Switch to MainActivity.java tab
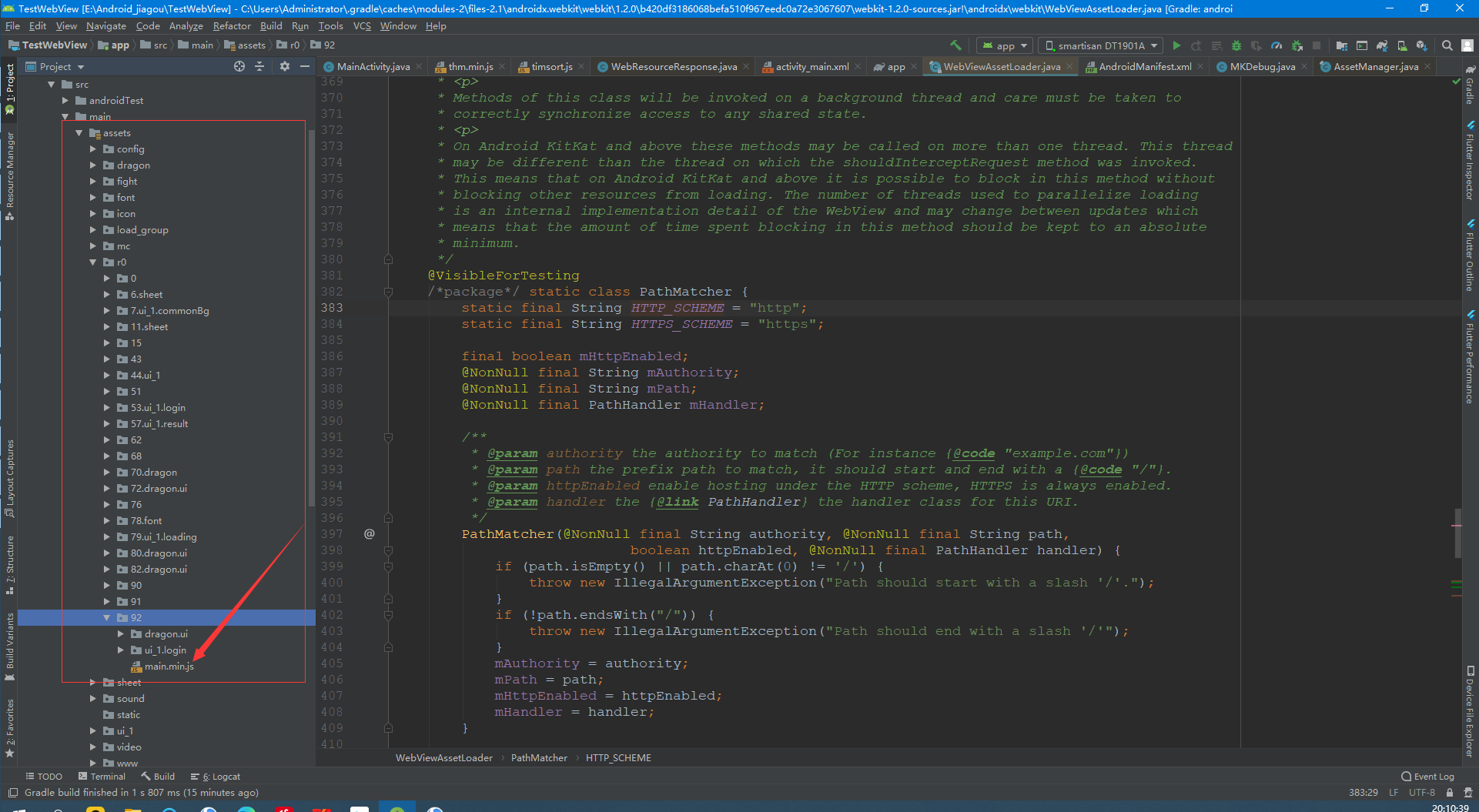This screenshot has width=1479, height=812. [x=373, y=66]
